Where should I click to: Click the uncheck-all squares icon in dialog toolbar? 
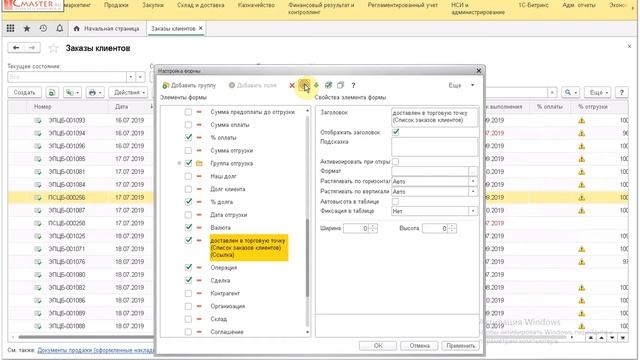340,85
